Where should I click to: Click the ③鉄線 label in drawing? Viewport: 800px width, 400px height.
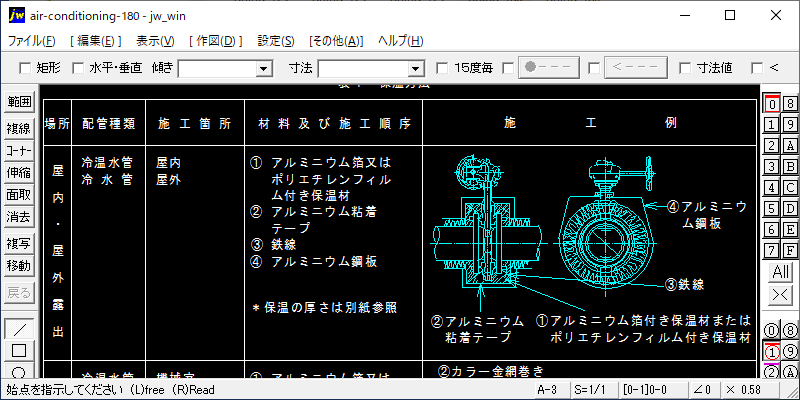(x=685, y=285)
